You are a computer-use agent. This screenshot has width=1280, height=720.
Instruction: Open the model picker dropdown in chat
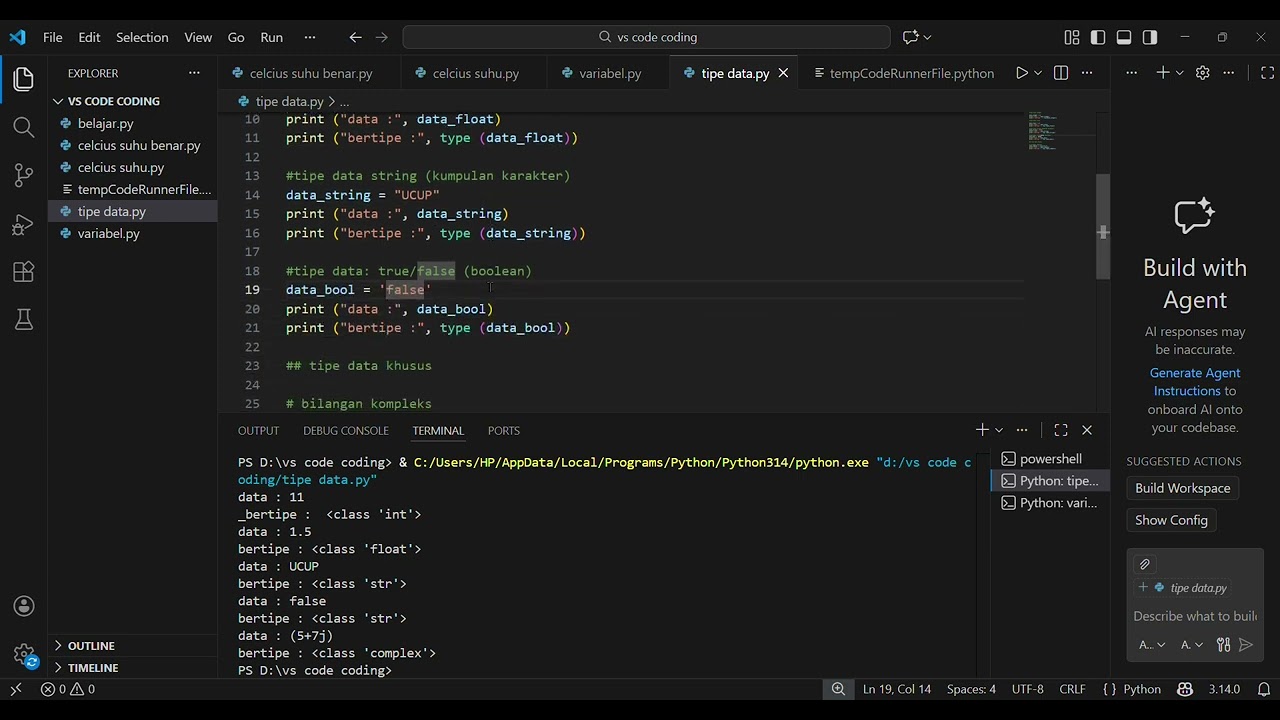click(x=1192, y=645)
